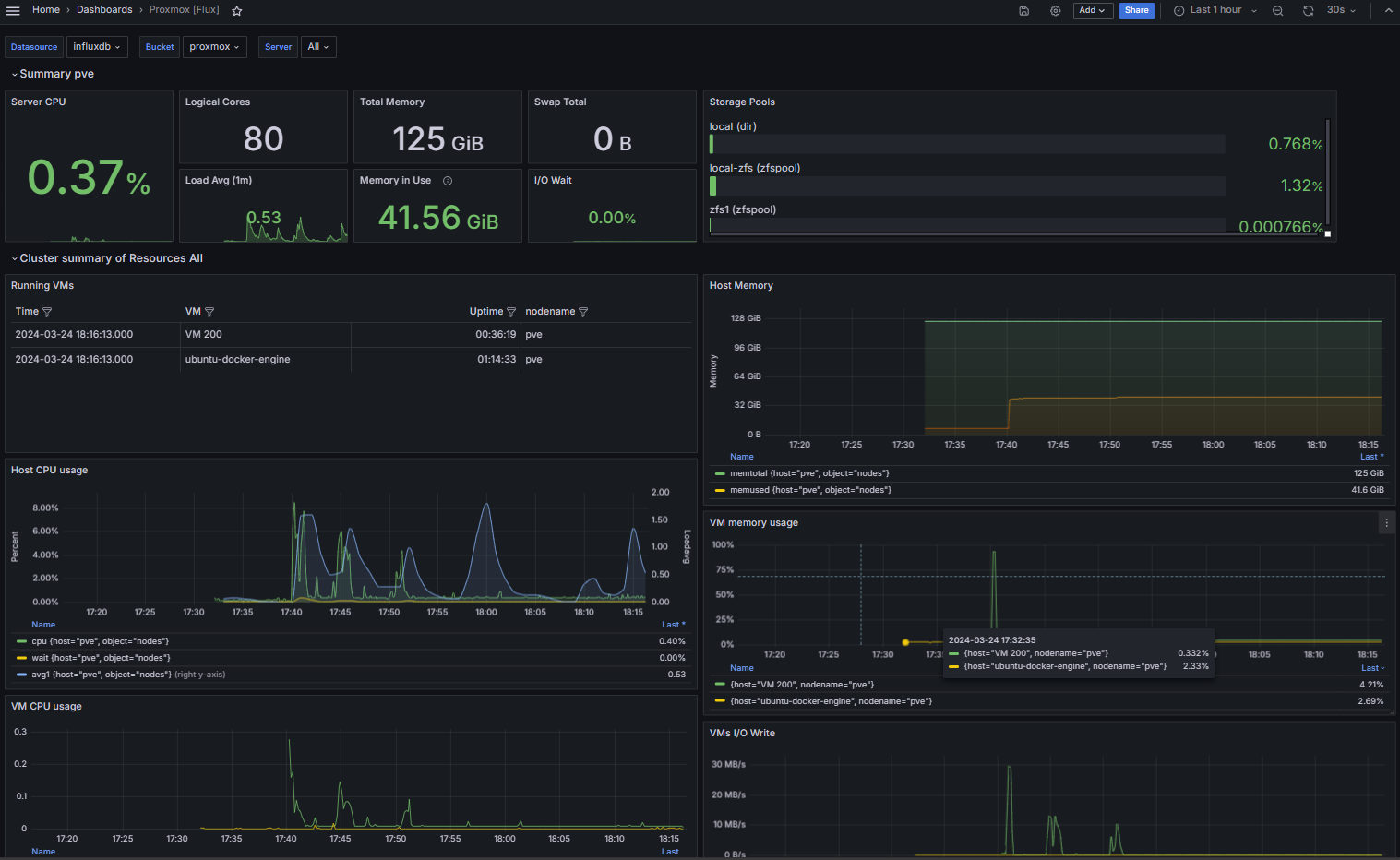Click Name header in Host Memory legend
Screen dimensions: 1400x860
[742, 457]
